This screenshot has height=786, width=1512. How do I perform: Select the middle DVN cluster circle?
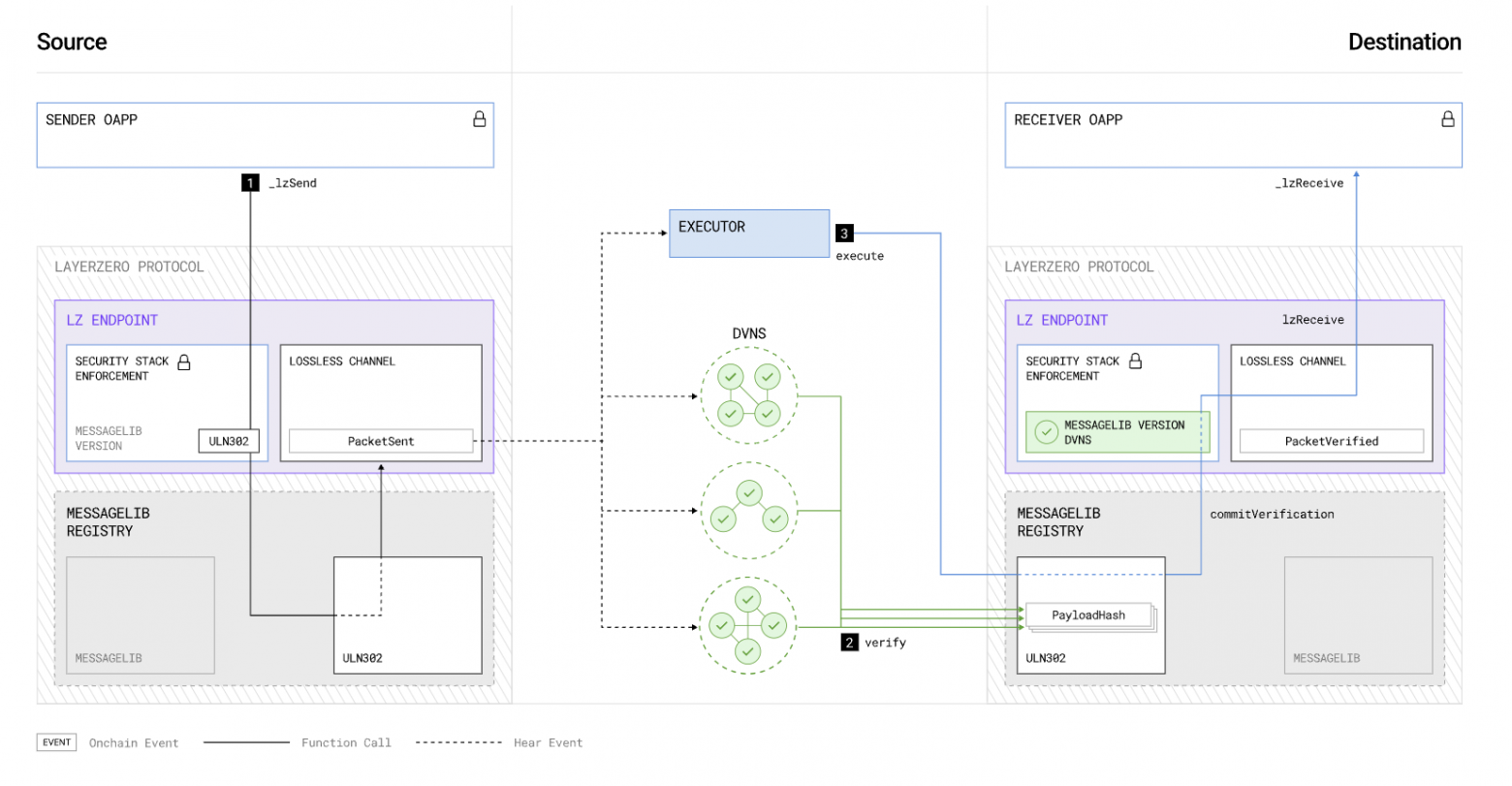pos(748,510)
